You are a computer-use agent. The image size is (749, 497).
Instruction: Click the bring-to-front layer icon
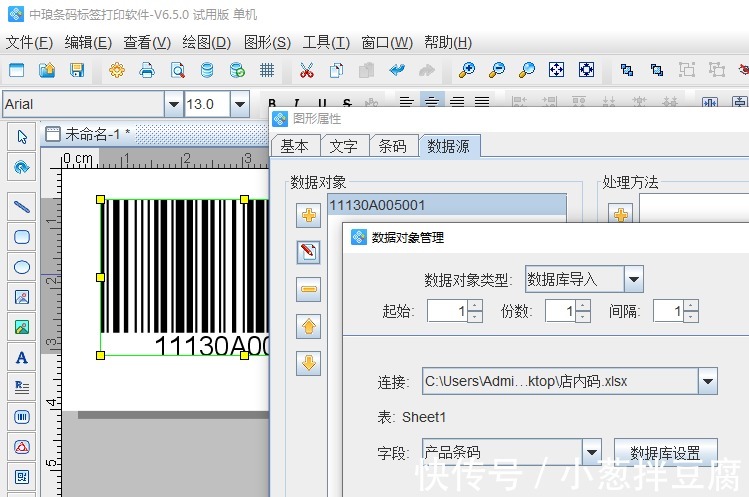(627, 71)
